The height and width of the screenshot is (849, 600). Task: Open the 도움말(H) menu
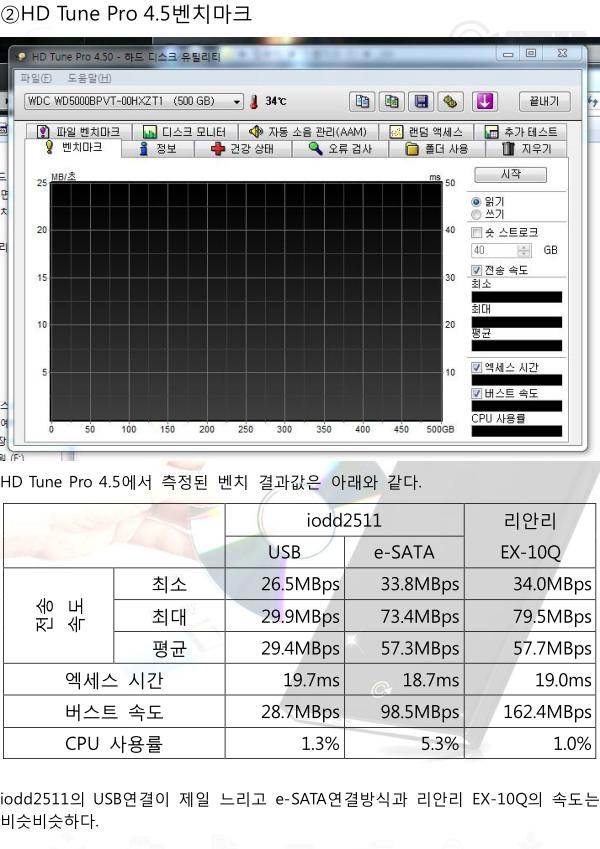pyautogui.click(x=89, y=78)
